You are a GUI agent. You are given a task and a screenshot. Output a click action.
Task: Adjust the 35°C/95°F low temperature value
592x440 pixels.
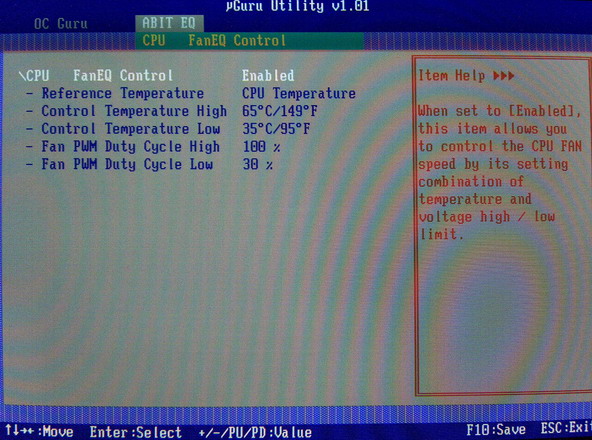(x=276, y=129)
